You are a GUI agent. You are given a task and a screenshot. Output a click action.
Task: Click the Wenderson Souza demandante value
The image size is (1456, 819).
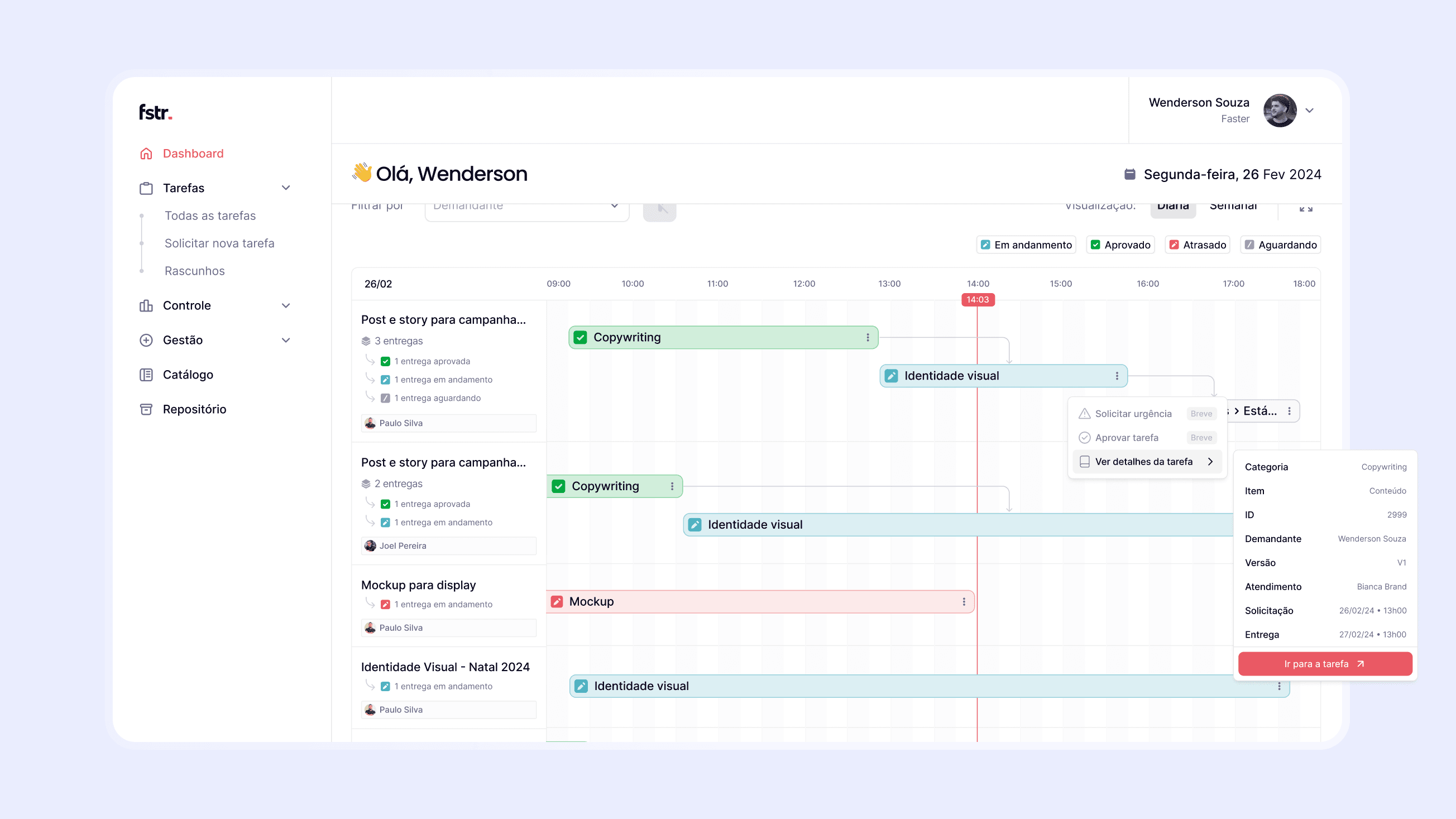click(1372, 539)
